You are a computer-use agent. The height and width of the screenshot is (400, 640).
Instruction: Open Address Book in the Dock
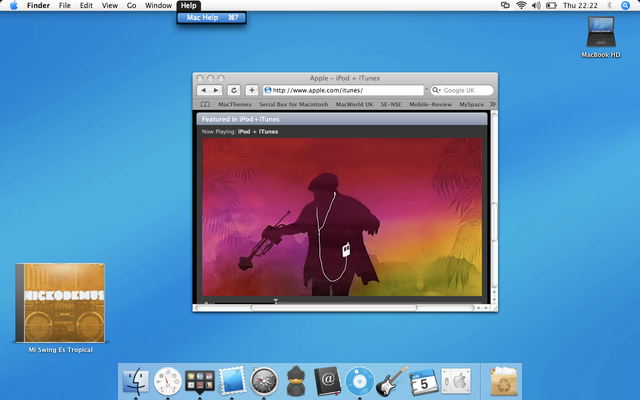tap(328, 380)
